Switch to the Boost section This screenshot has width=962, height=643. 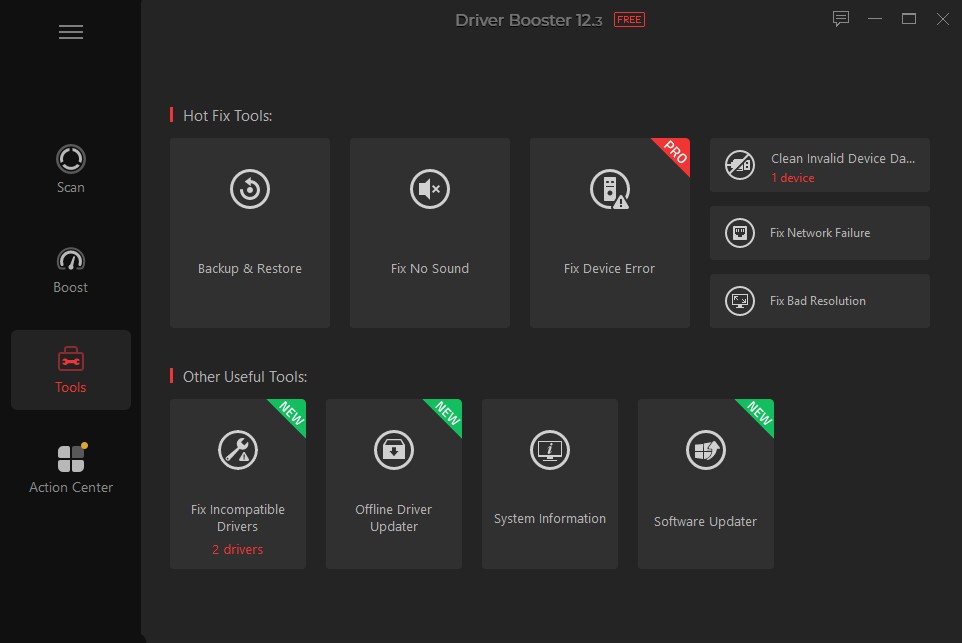coord(70,269)
